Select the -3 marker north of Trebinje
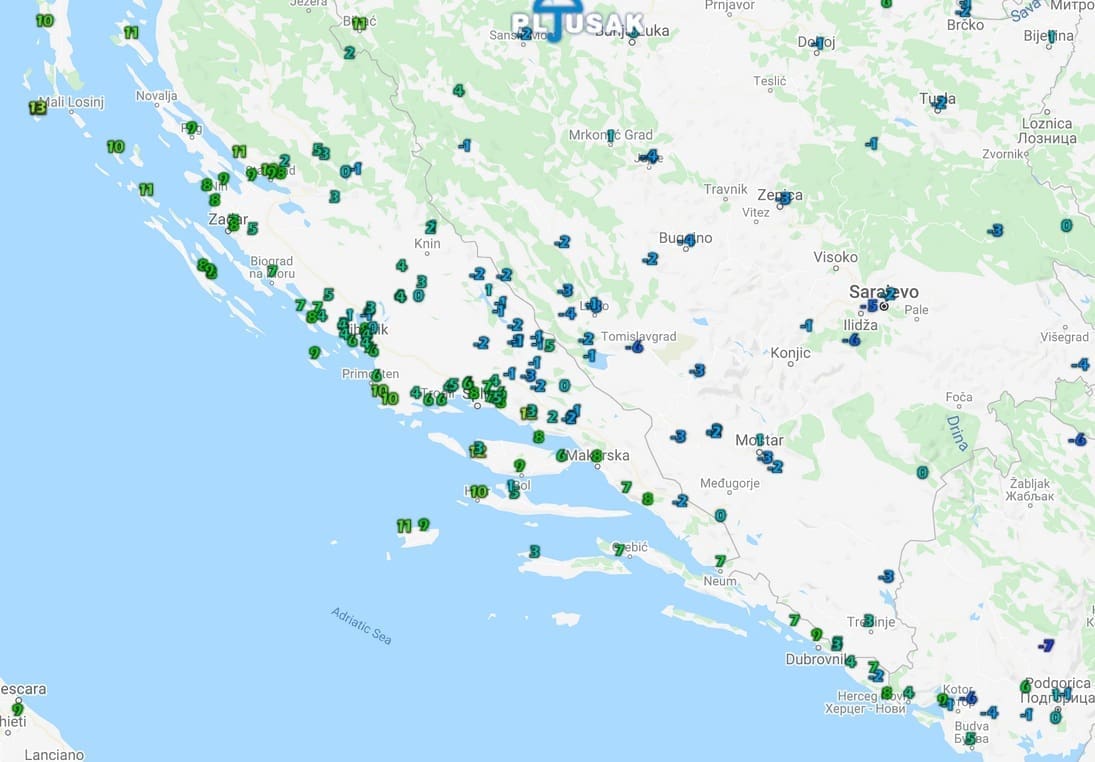The image size is (1095, 762). [x=886, y=576]
